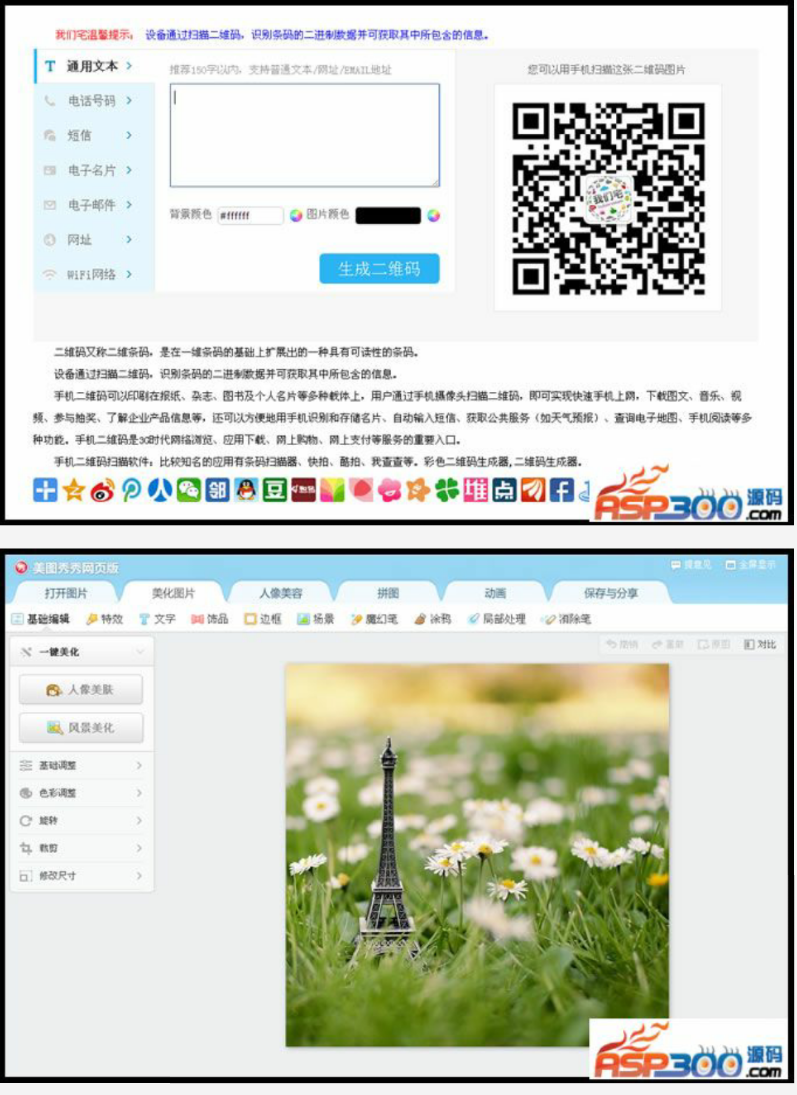Share via Diandian blue icon

pyautogui.click(x=504, y=490)
